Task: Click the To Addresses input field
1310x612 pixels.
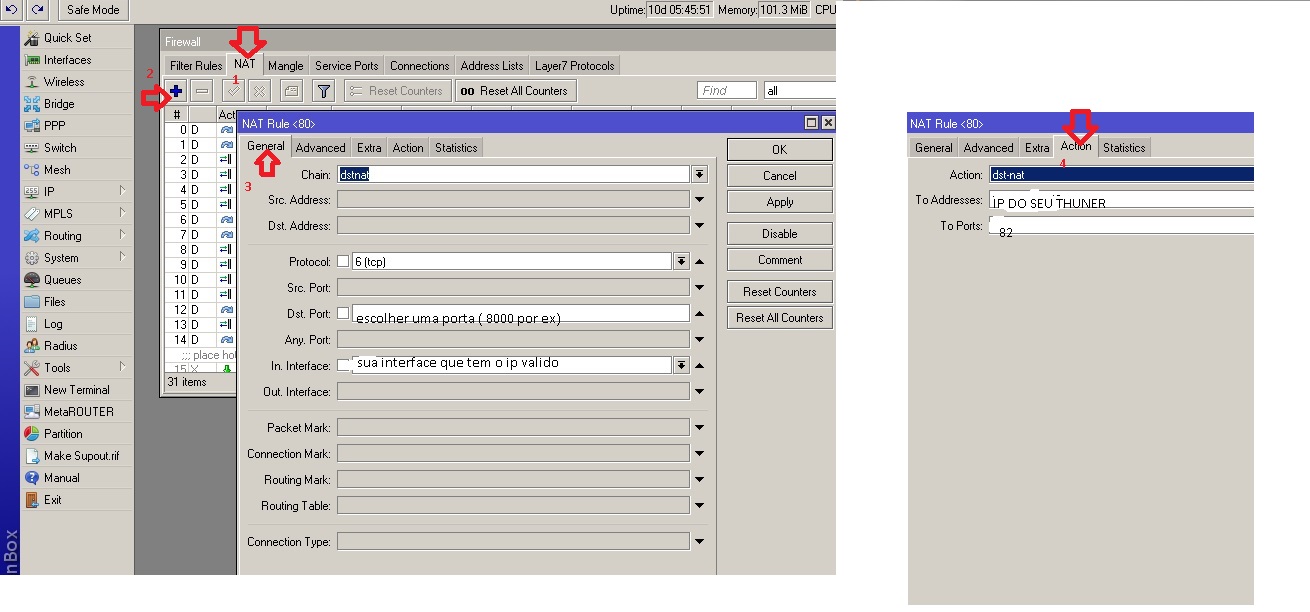Action: point(1120,200)
